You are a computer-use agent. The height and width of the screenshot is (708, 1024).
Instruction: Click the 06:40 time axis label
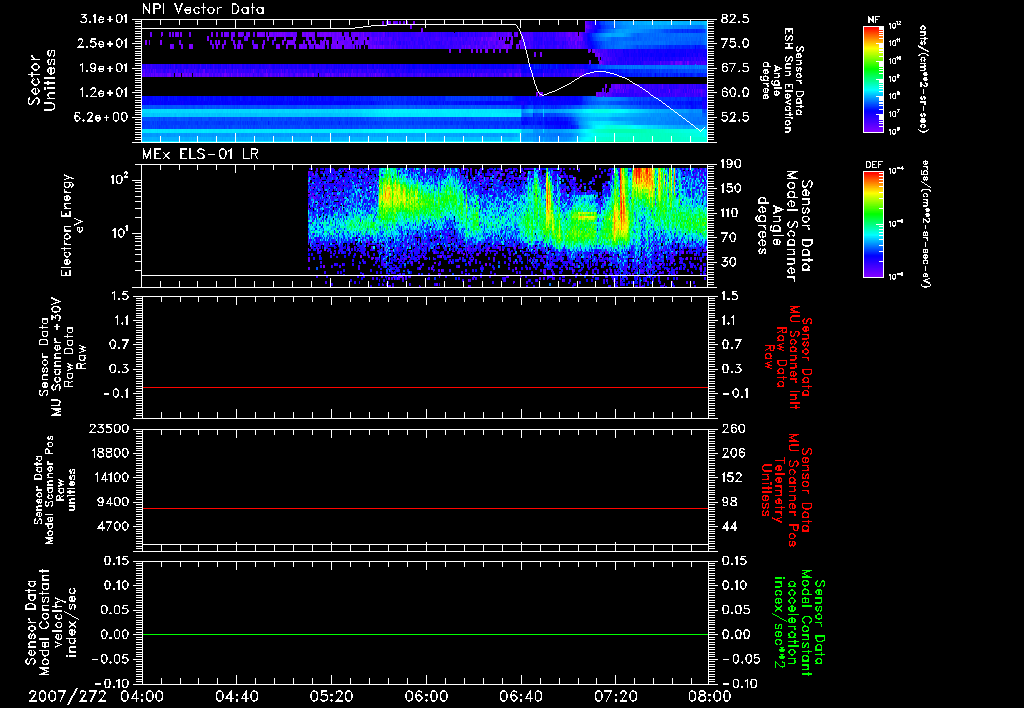(520, 696)
